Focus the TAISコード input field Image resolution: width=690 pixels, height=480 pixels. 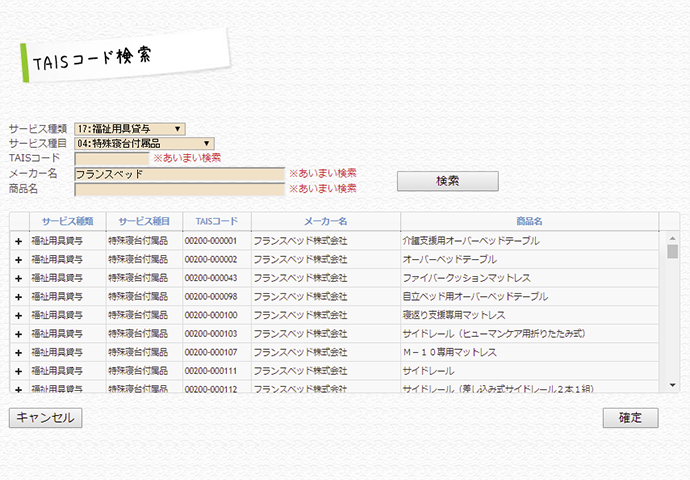(111, 158)
